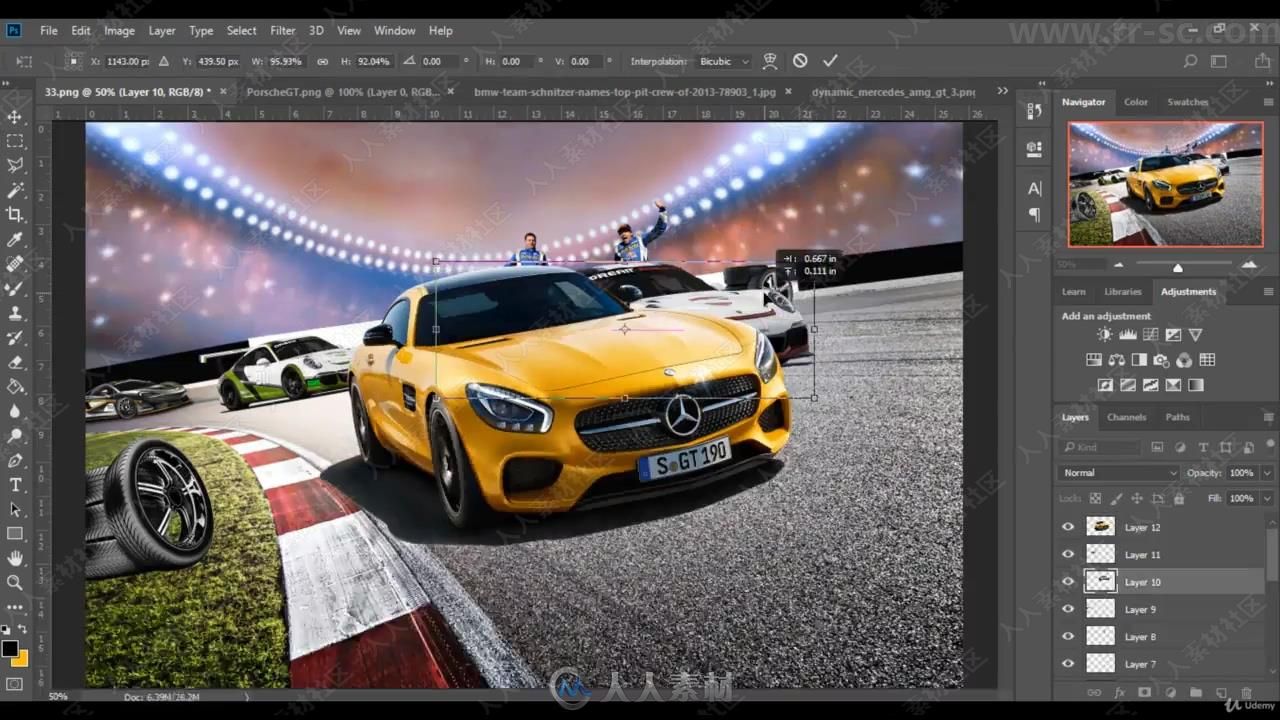Open the Fill slider dropdown arrow
This screenshot has width=1280, height=720.
(x=1267, y=498)
